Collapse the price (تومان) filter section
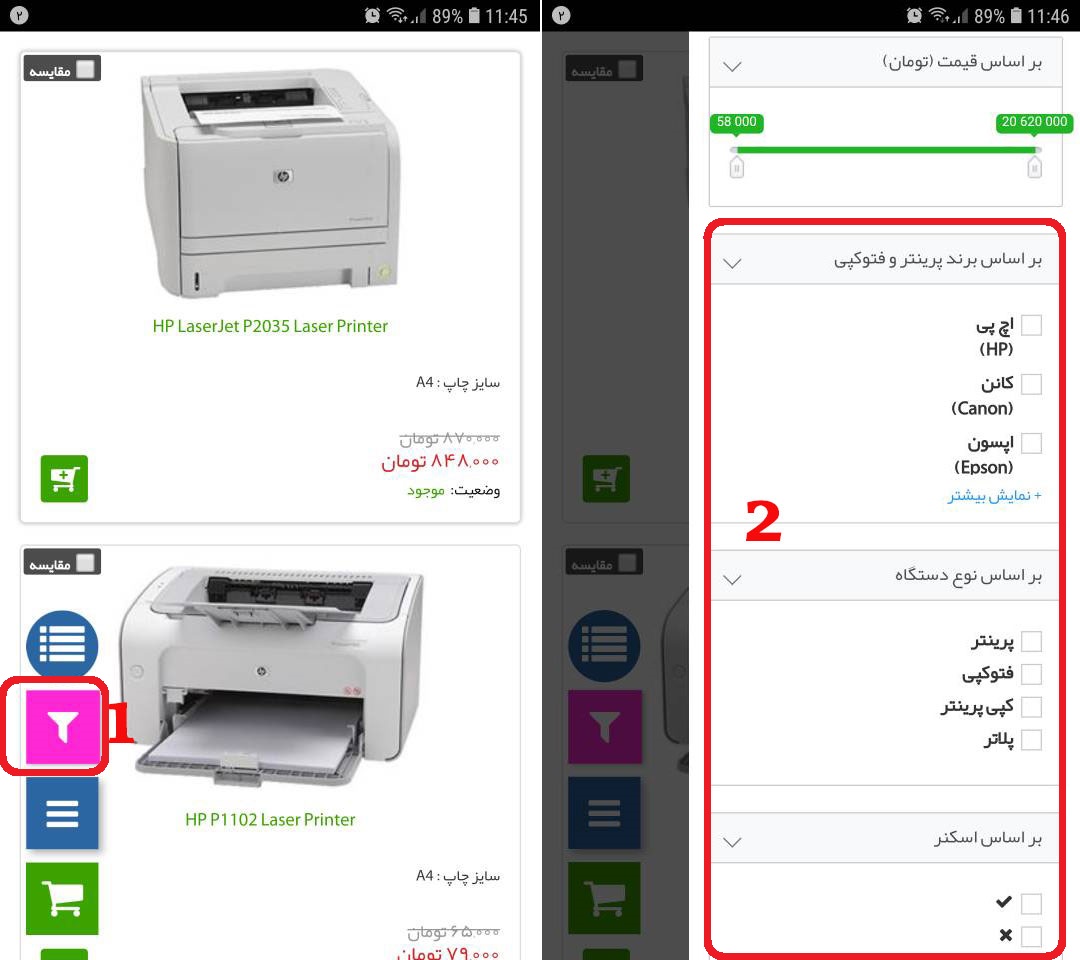 click(732, 66)
